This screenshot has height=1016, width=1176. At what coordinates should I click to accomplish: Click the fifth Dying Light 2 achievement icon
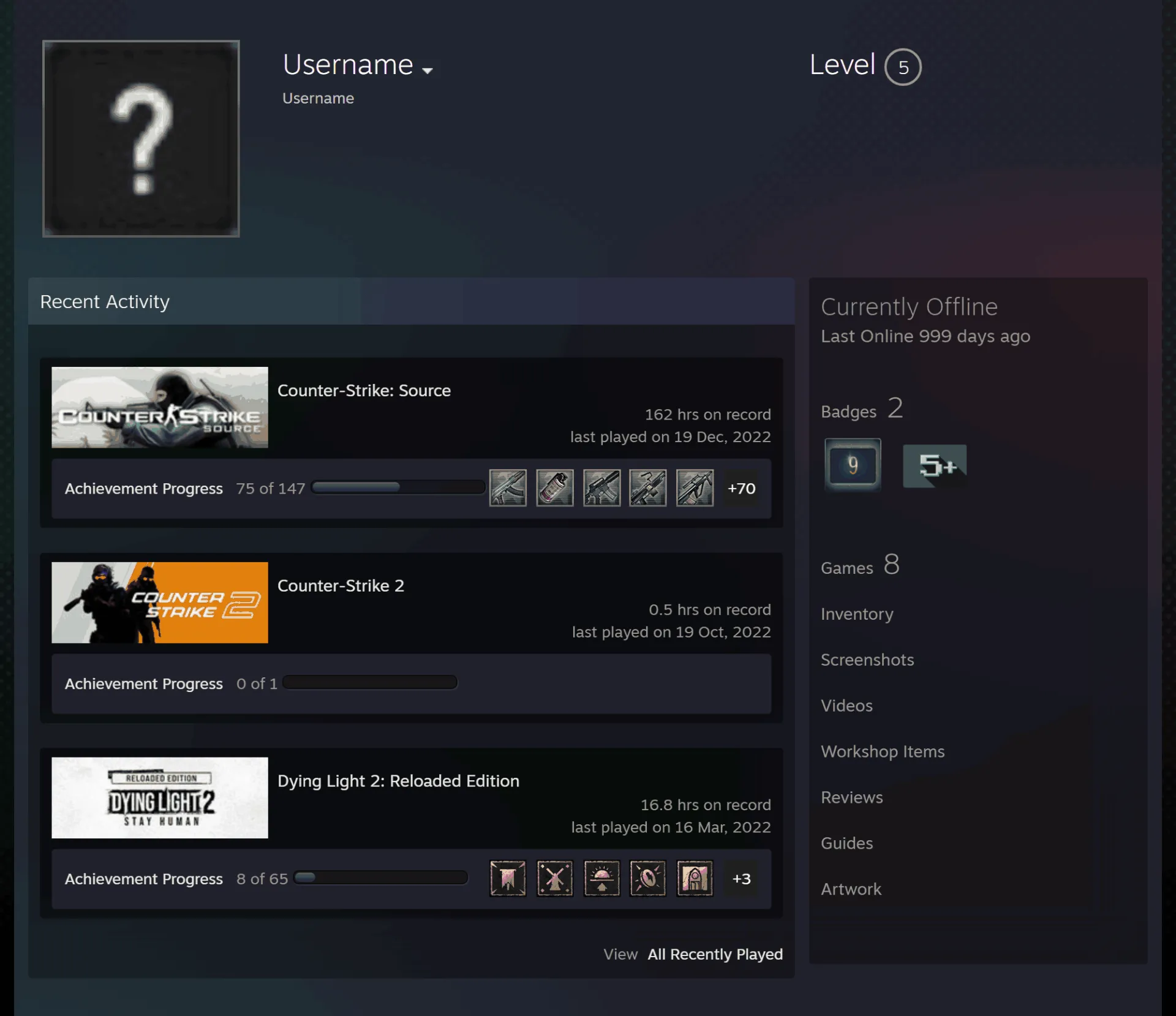[x=695, y=878]
